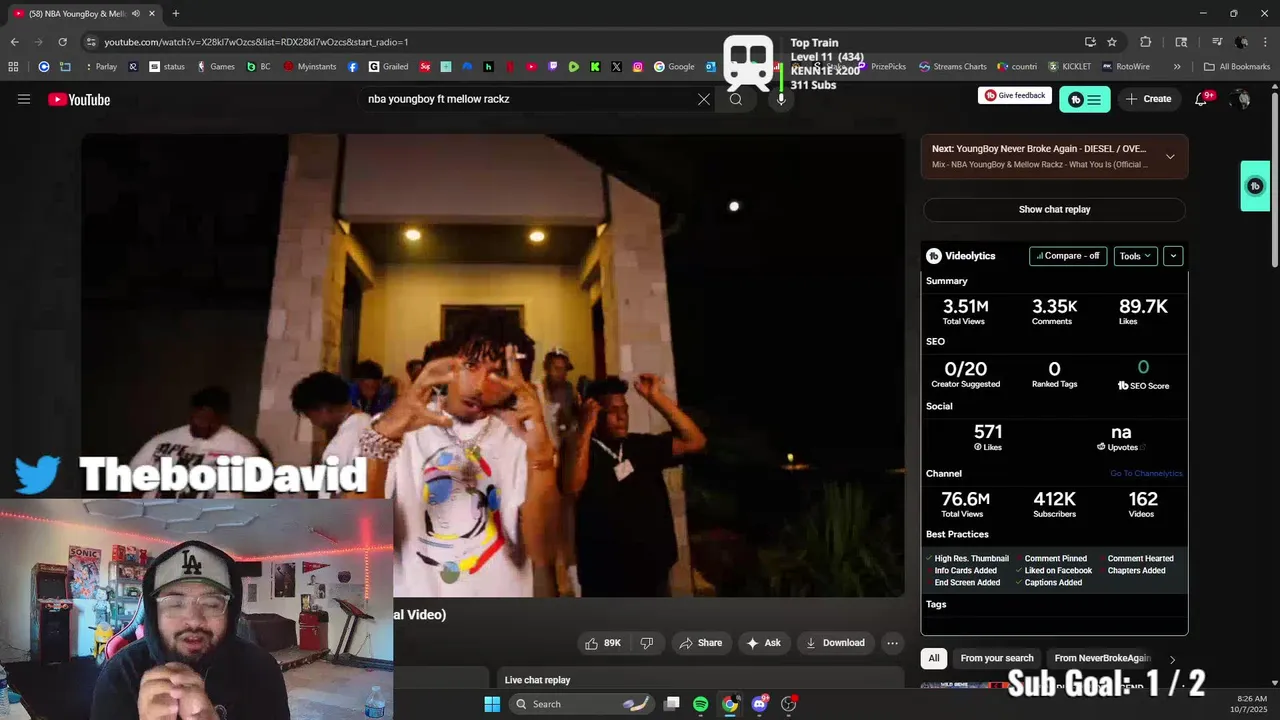Image resolution: width=1280 pixels, height=720 pixels.
Task: Open the account avatar menu
Action: click(1241, 99)
